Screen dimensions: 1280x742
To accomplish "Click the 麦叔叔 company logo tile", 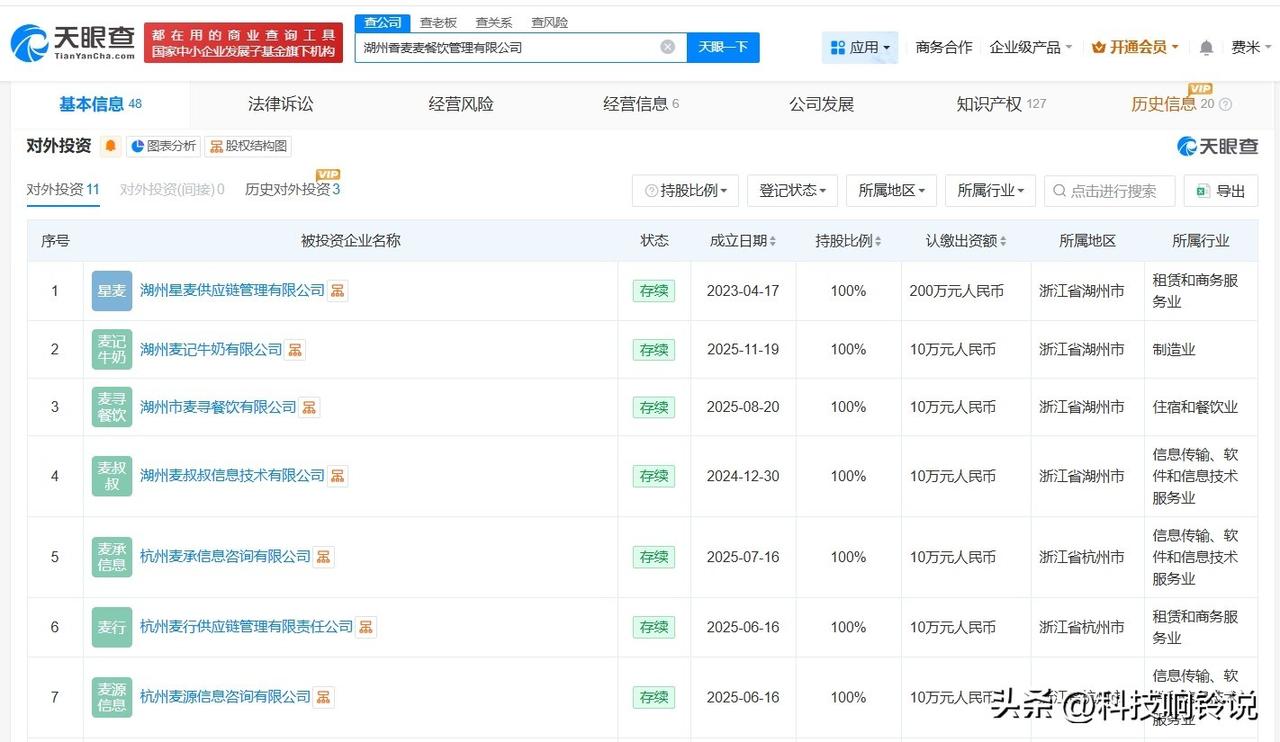I will pyautogui.click(x=112, y=476).
